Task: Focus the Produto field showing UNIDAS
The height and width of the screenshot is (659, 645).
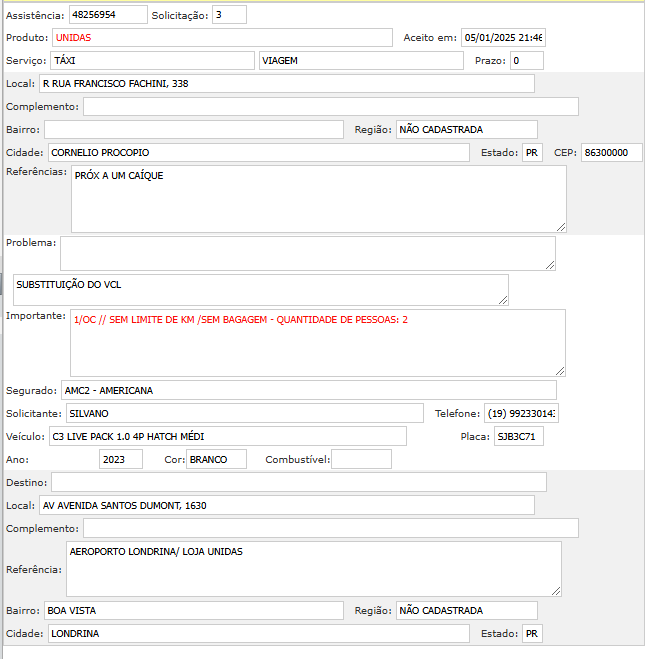Action: (x=222, y=37)
